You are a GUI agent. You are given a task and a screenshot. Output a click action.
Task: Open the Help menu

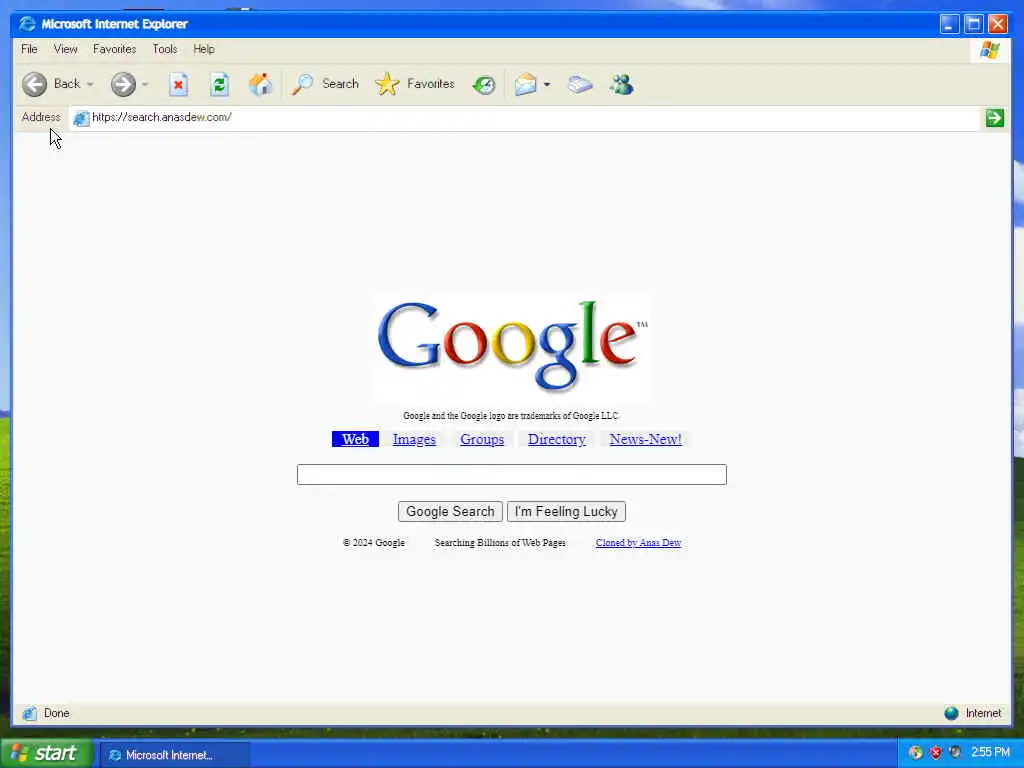(204, 49)
